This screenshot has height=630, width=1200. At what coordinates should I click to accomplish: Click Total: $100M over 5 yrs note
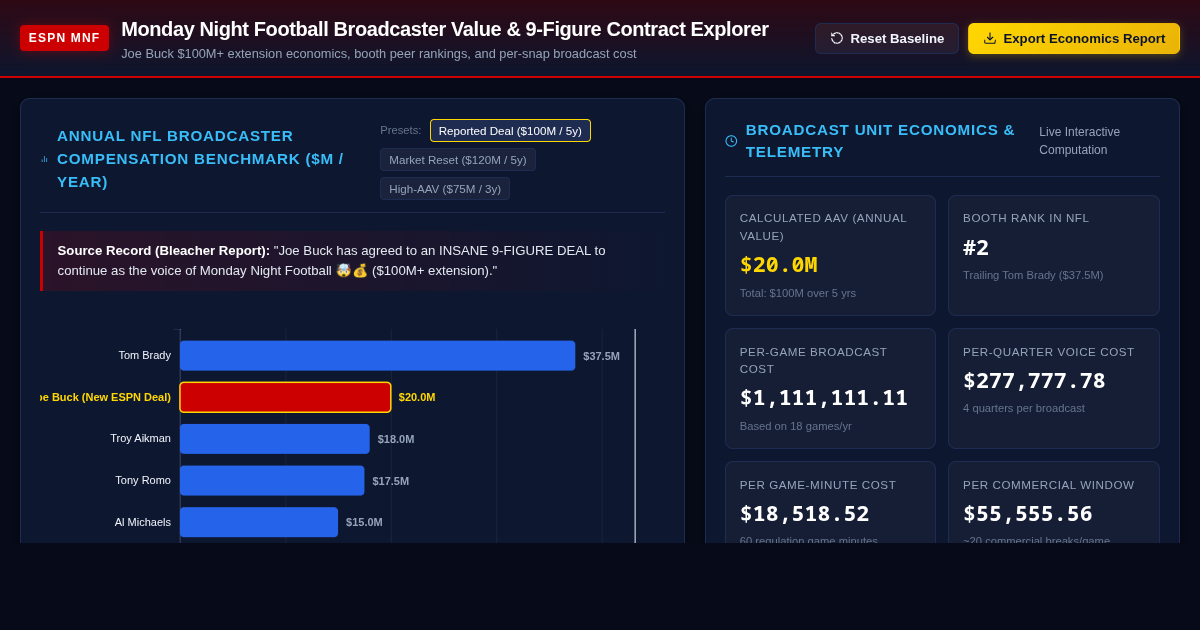798,293
